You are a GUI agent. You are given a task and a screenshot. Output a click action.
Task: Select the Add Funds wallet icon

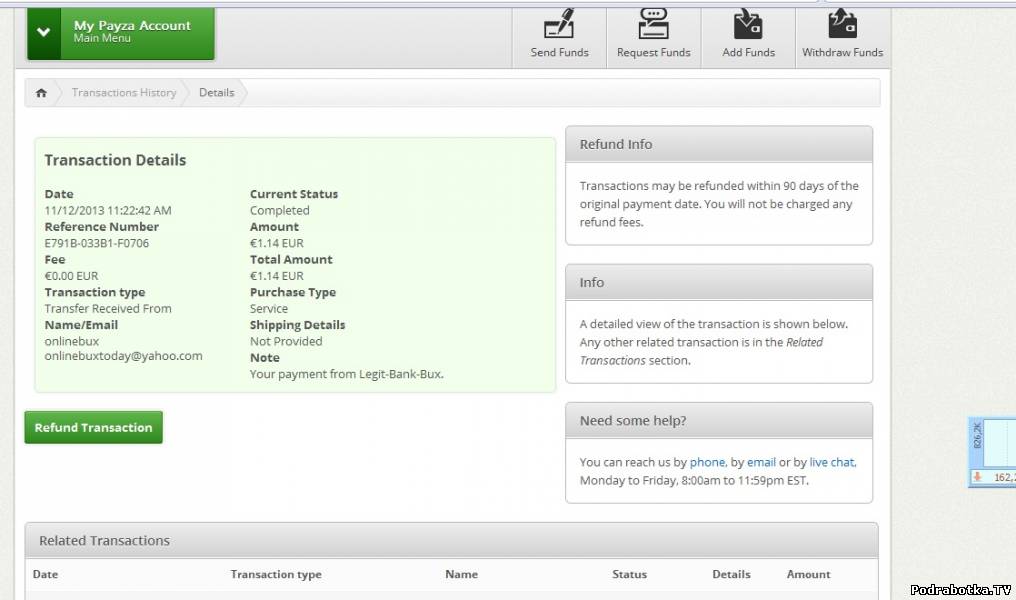748,25
